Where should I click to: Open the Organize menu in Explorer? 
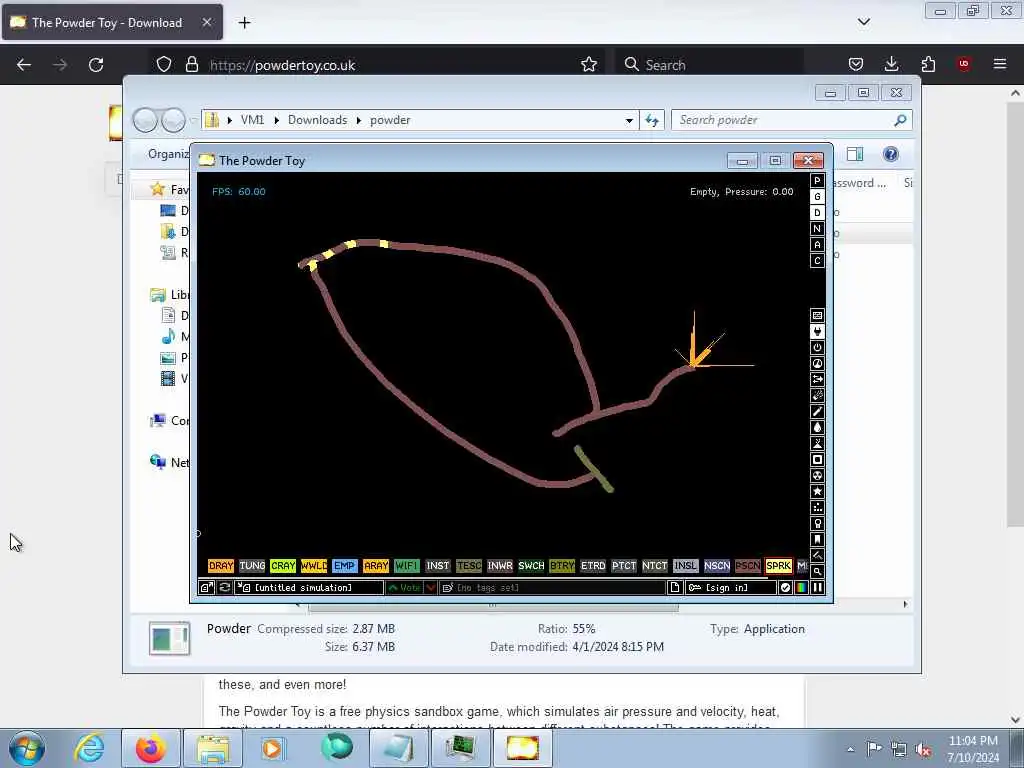[x=168, y=153]
